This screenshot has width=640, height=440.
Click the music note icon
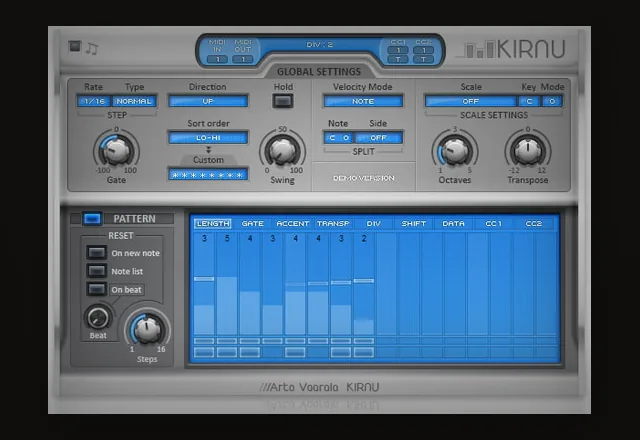[92, 49]
